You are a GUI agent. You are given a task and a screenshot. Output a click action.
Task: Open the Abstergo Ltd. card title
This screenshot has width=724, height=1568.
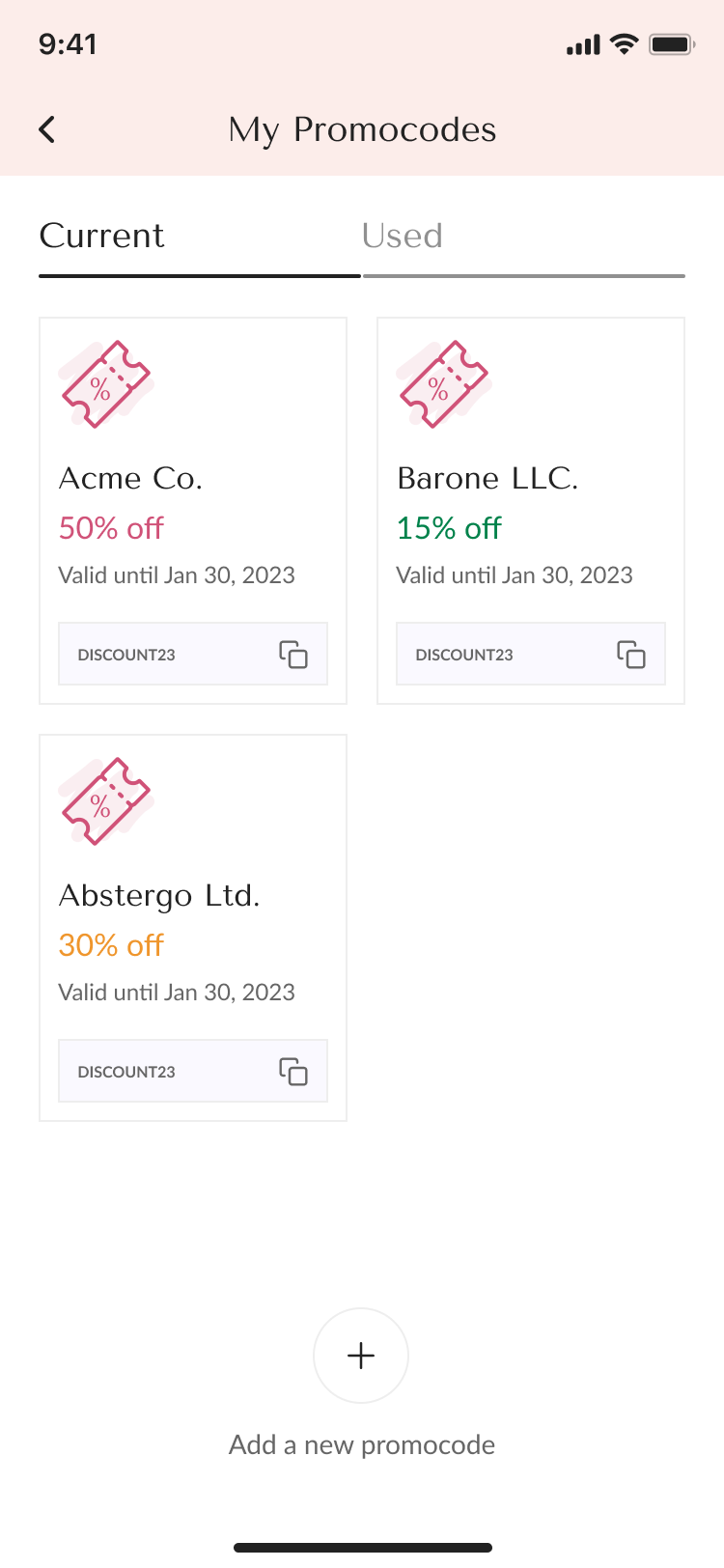click(159, 895)
